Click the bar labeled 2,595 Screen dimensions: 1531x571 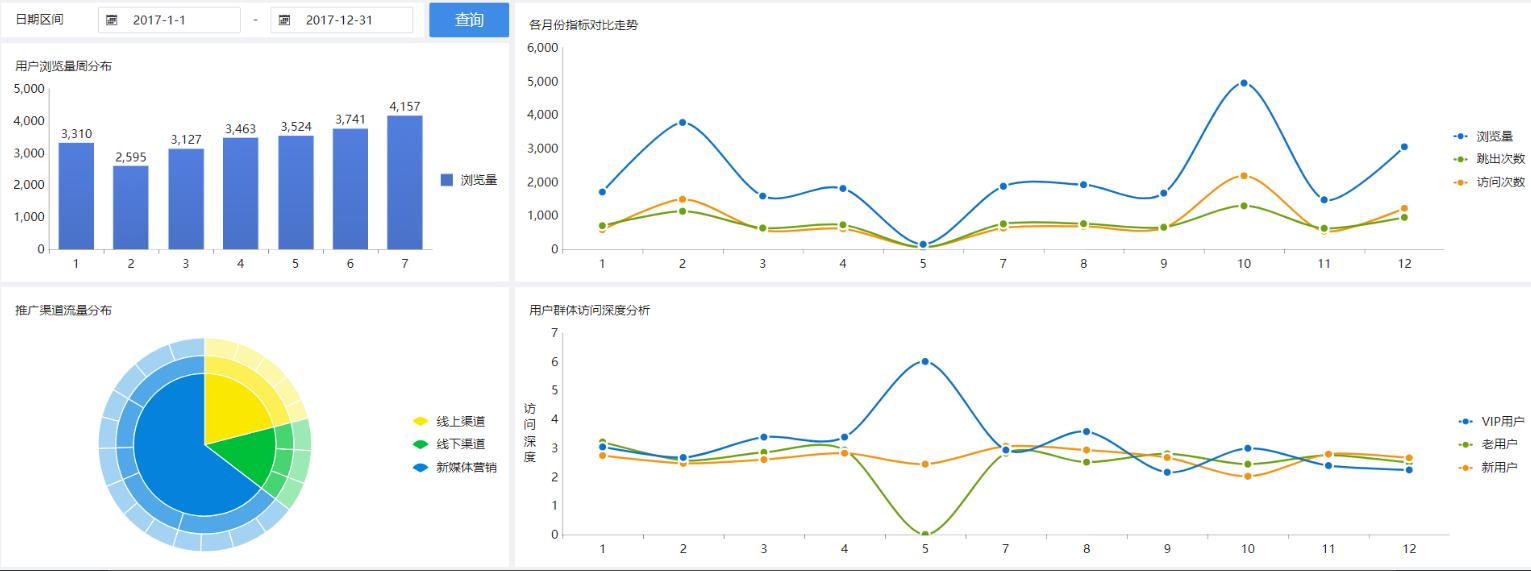point(131,207)
